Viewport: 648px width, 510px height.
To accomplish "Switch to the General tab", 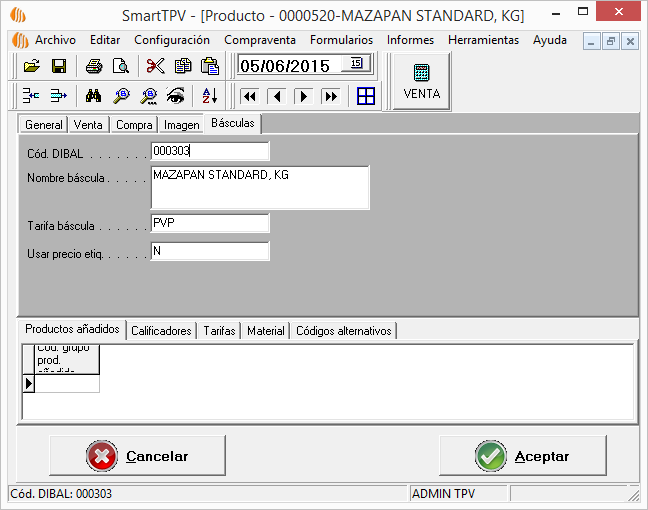I will tap(44, 125).
